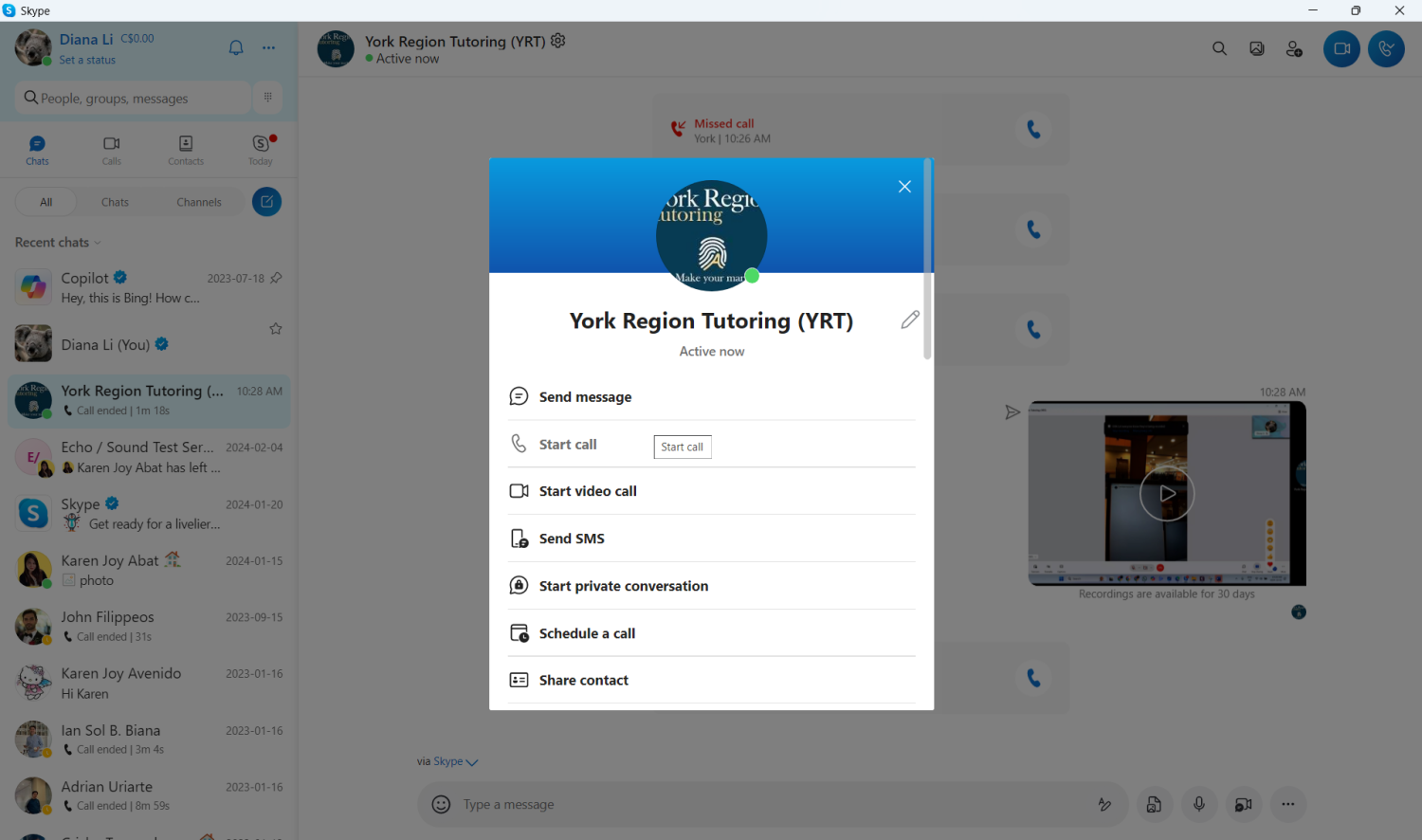Open the Contacts tab
1422x840 pixels.
point(186,150)
